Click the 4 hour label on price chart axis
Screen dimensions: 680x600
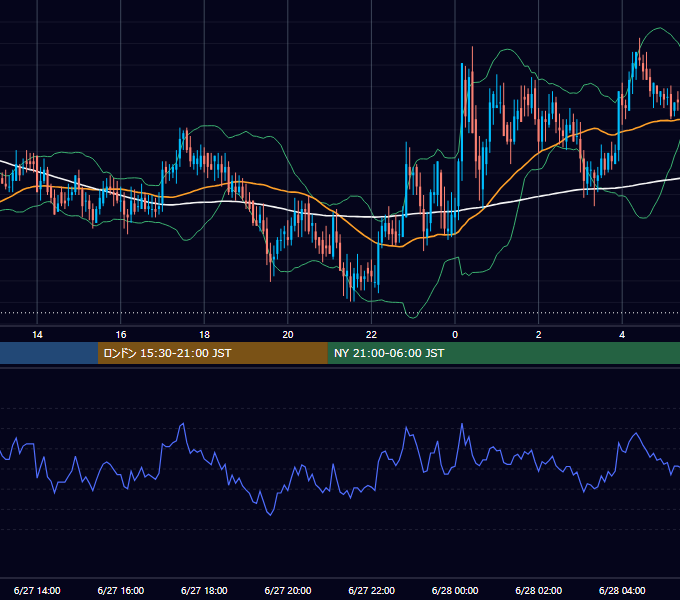point(622,335)
